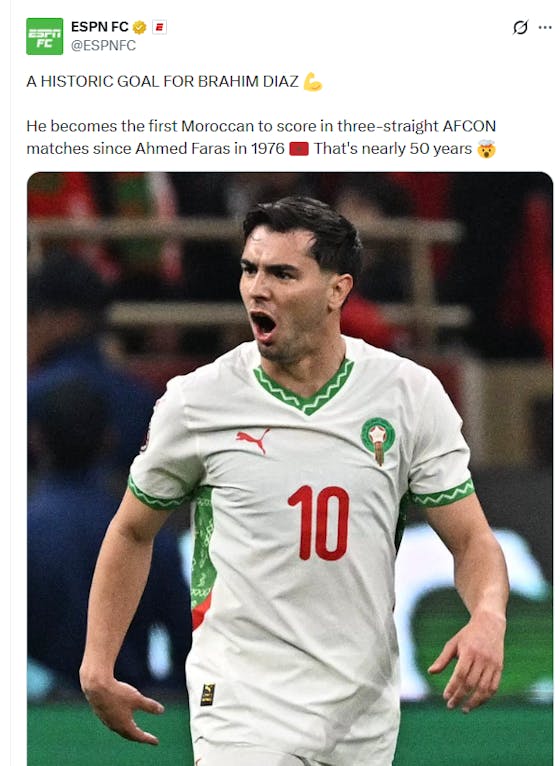
Task: Open the @ESPNFC handle link
Action: 104,45
